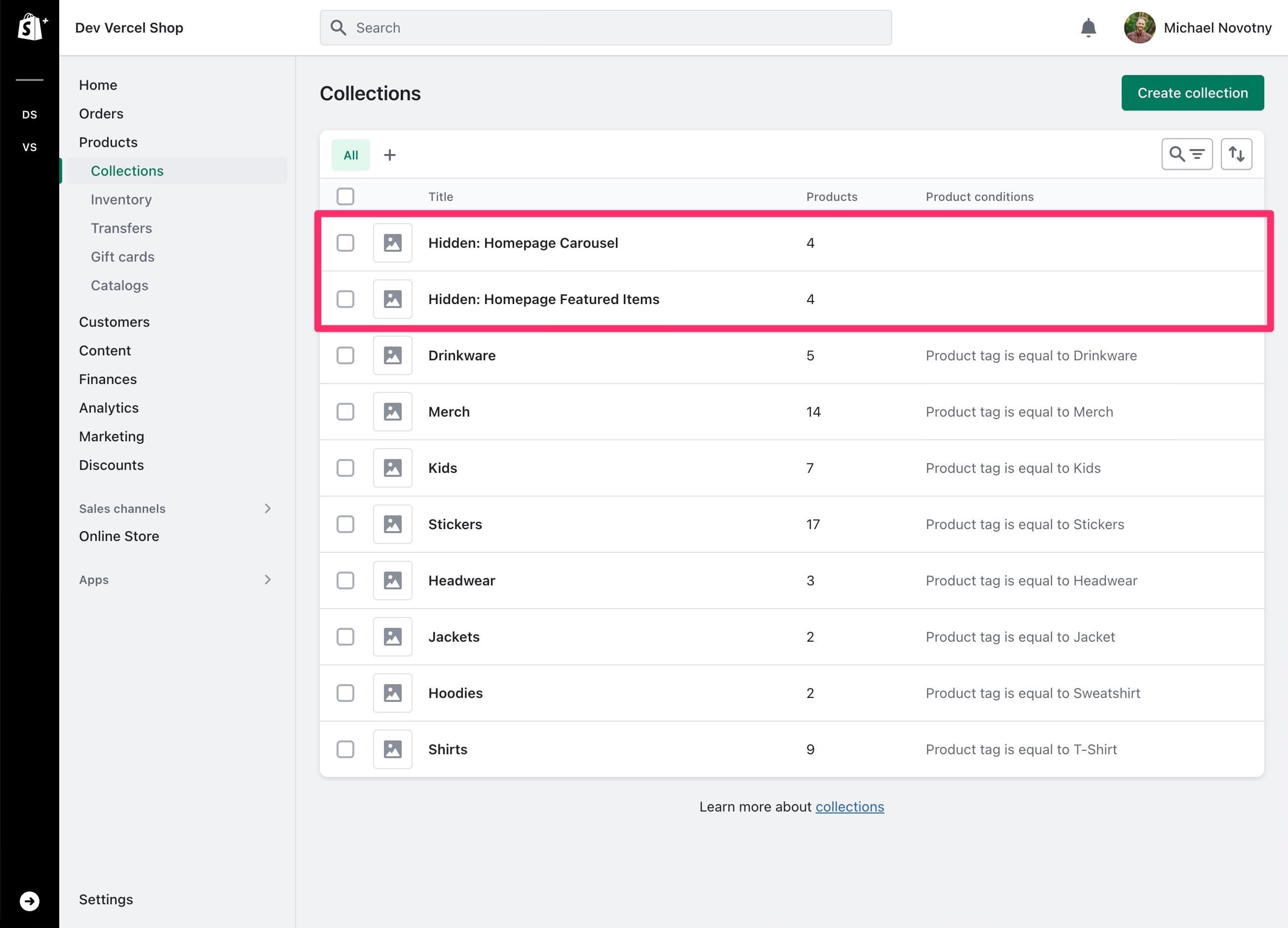Click the DS store icon in the sidebar

tap(30, 114)
